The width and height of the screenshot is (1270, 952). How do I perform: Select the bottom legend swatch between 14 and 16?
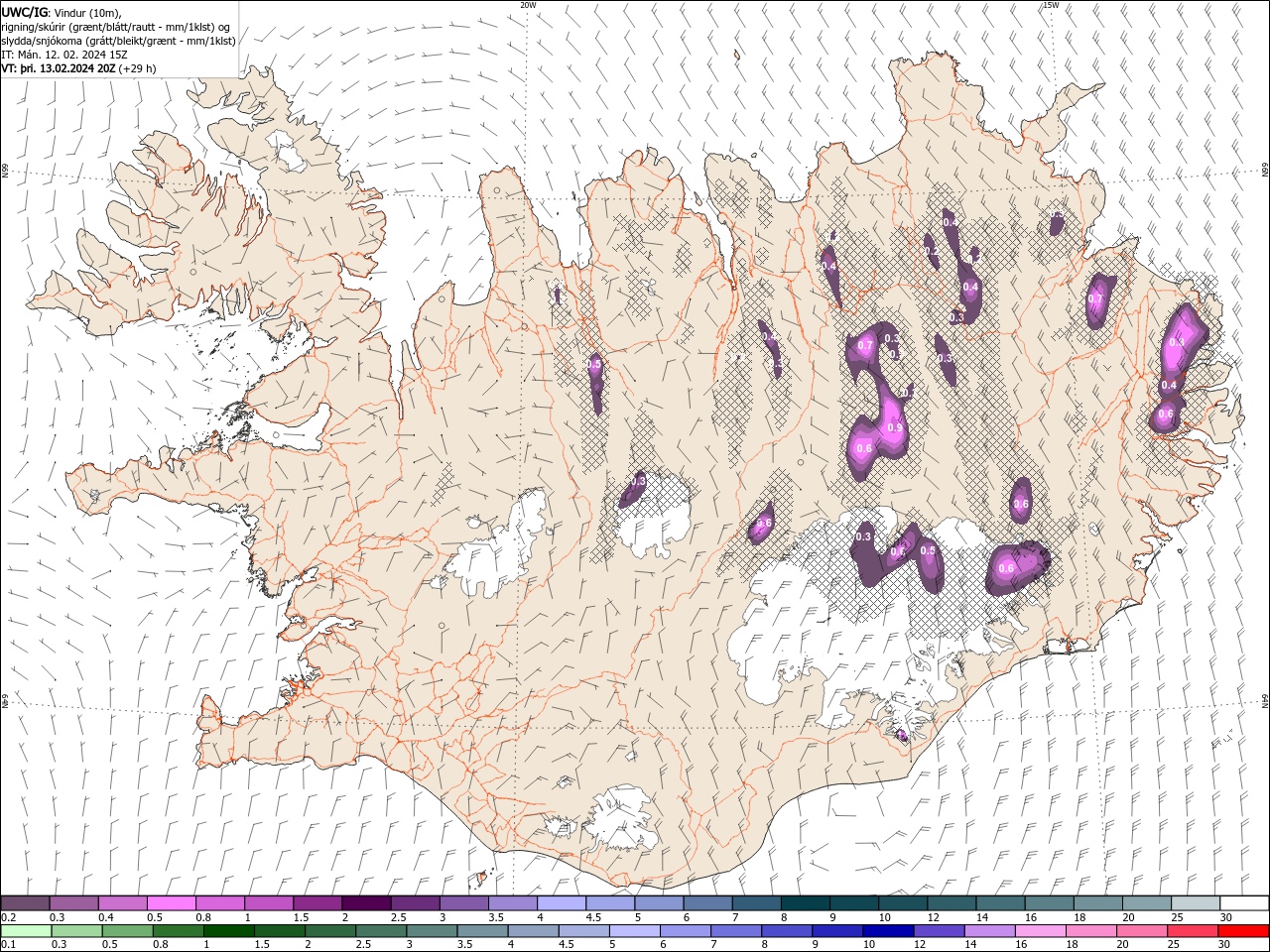tap(988, 931)
